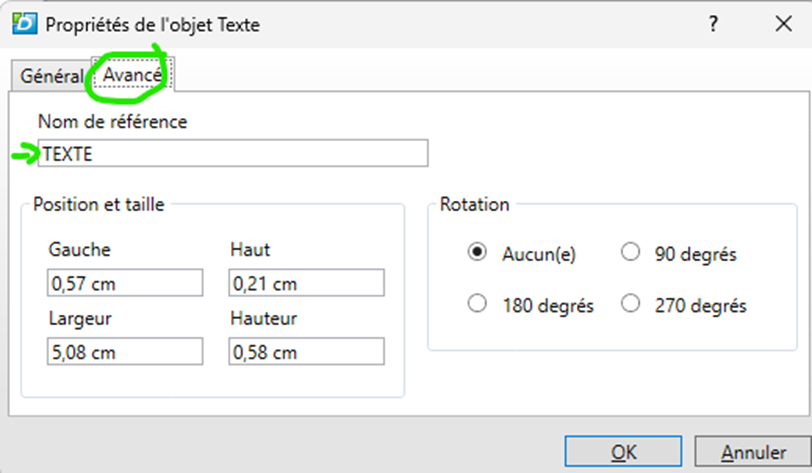Click inside the Haut value field
This screenshot has height=473, width=812.
307,284
